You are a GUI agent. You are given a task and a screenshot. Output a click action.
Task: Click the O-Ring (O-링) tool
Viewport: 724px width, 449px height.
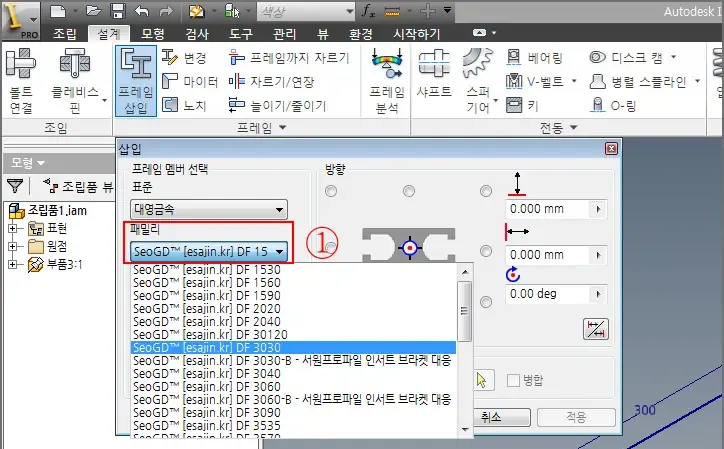pyautogui.click(x=613, y=105)
